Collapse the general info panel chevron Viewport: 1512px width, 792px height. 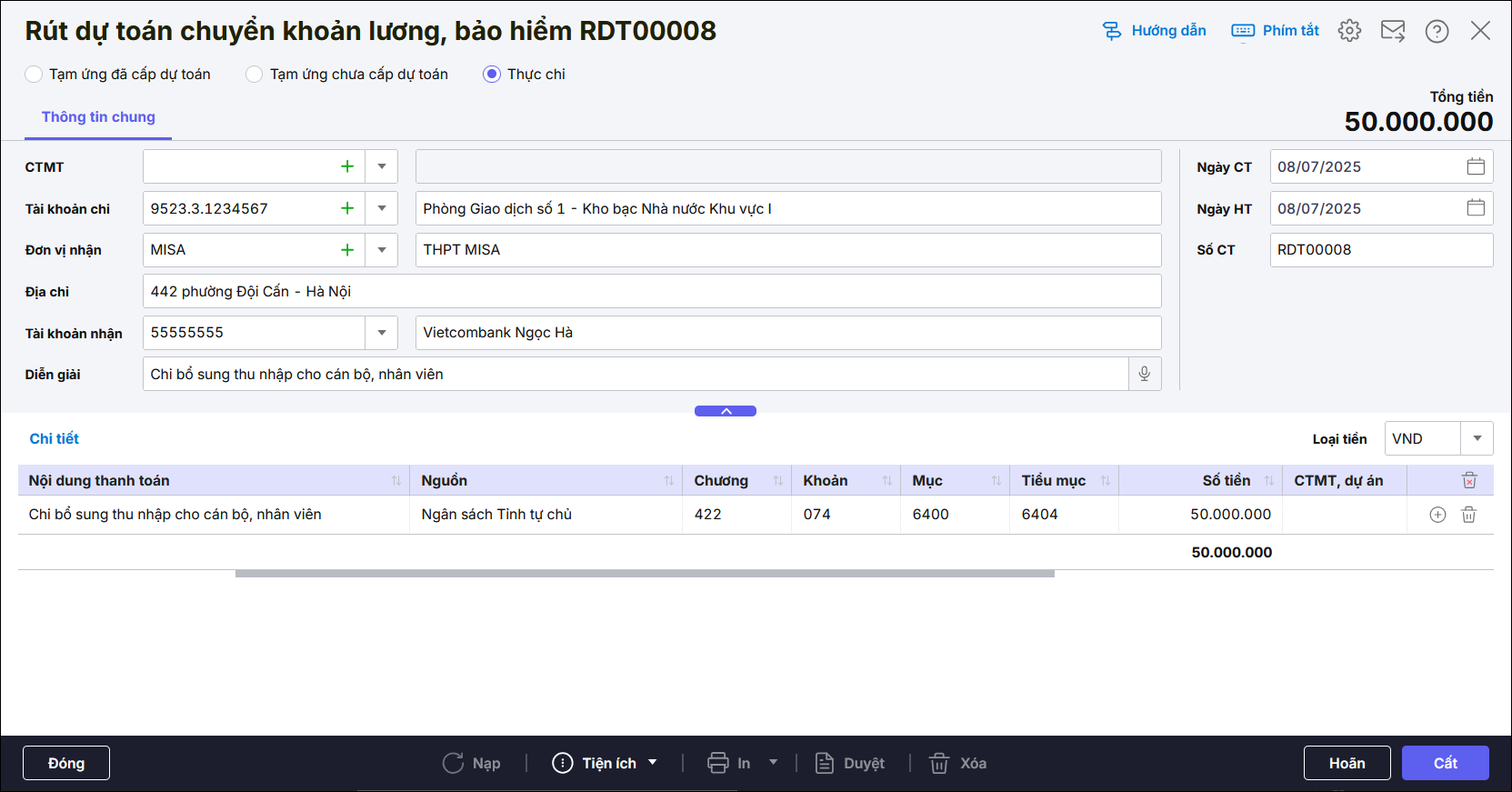coord(726,411)
